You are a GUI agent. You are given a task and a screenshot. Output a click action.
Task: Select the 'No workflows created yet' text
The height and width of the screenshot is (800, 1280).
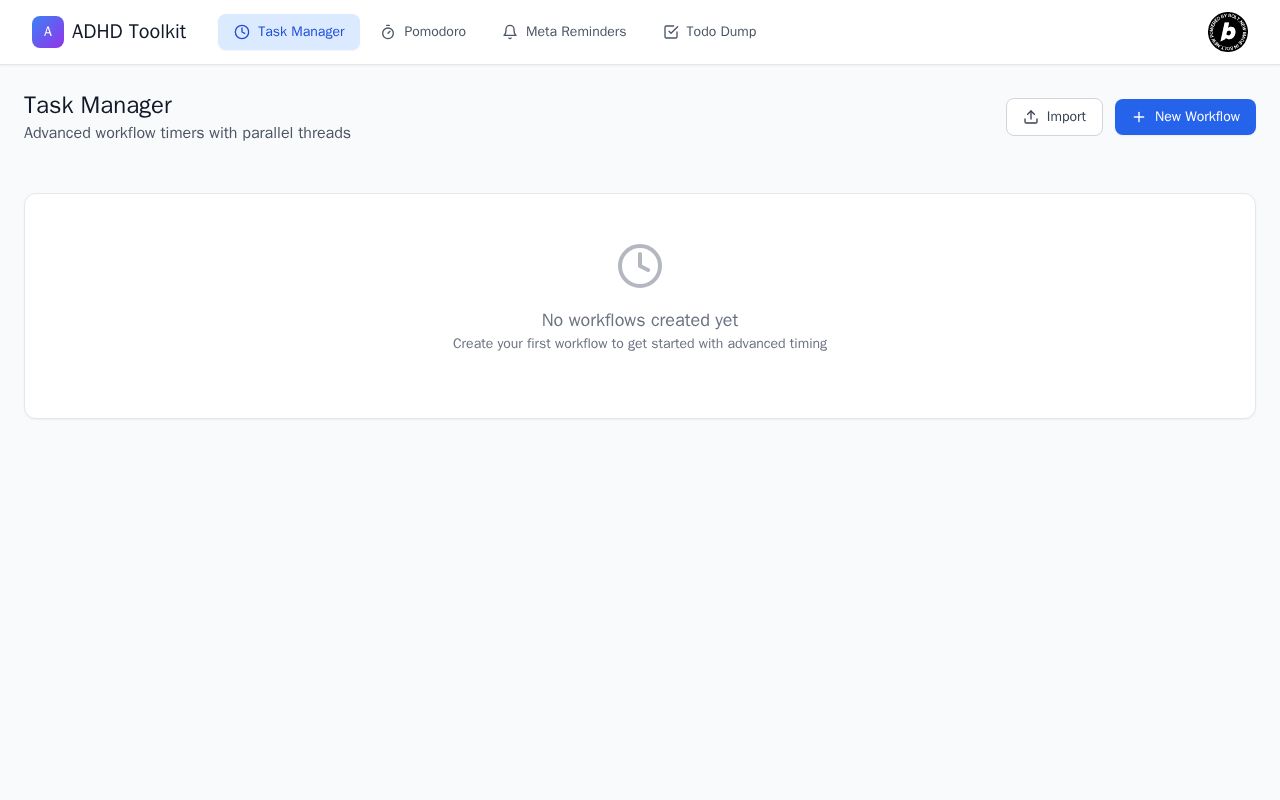pyautogui.click(x=640, y=320)
